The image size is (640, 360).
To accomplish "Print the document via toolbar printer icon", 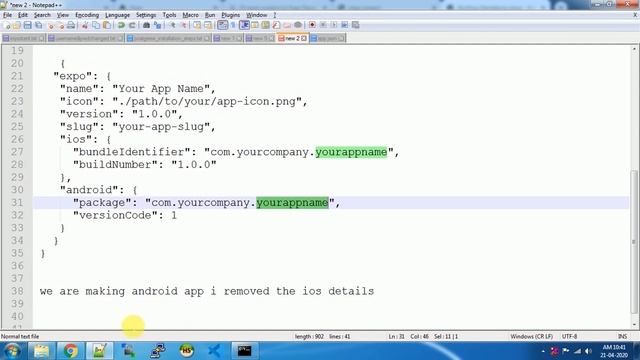I will (71, 25).
